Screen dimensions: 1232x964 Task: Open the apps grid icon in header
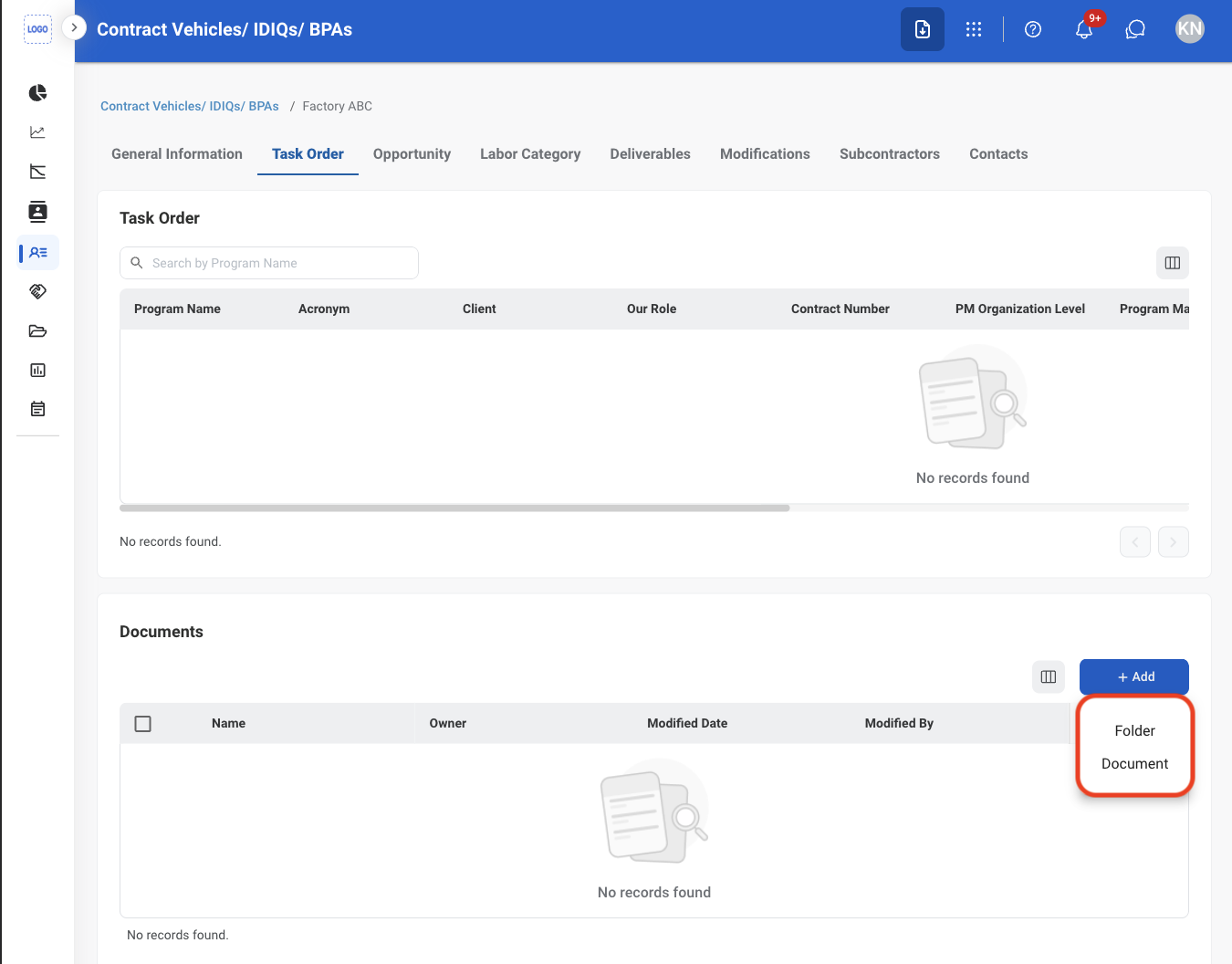coord(974,29)
